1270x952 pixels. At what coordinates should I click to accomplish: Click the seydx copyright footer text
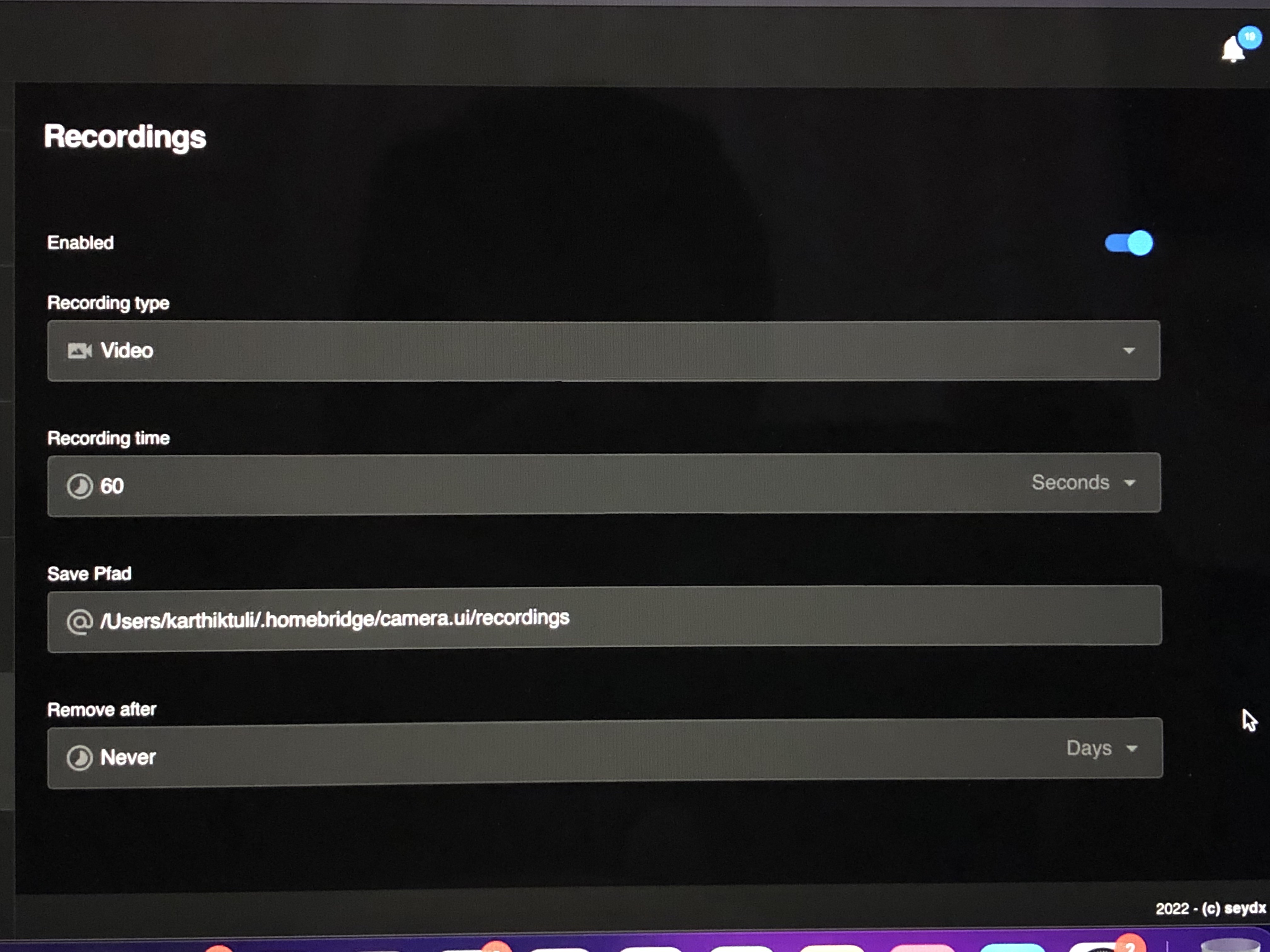point(1210,908)
